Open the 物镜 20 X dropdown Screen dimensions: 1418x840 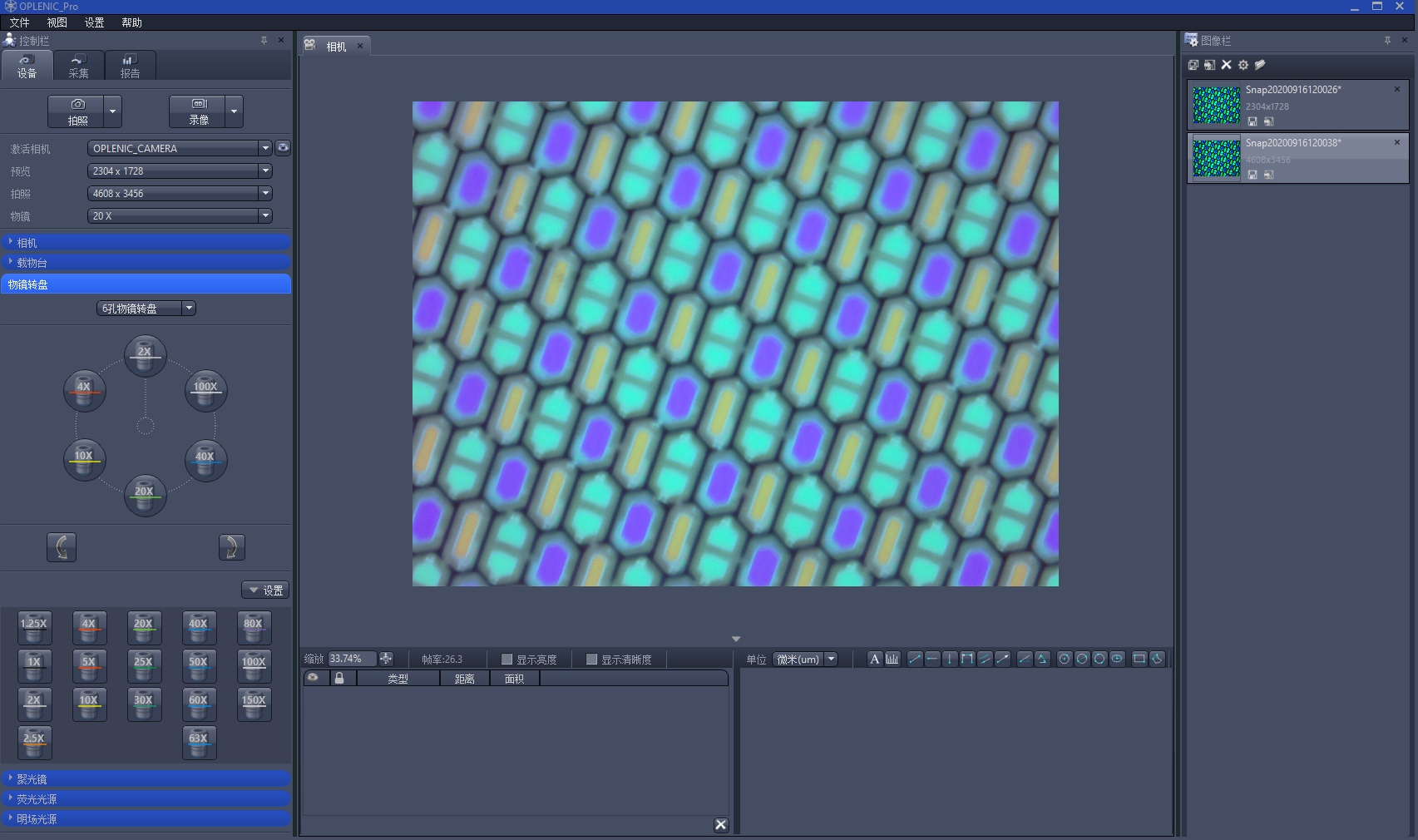[x=265, y=215]
